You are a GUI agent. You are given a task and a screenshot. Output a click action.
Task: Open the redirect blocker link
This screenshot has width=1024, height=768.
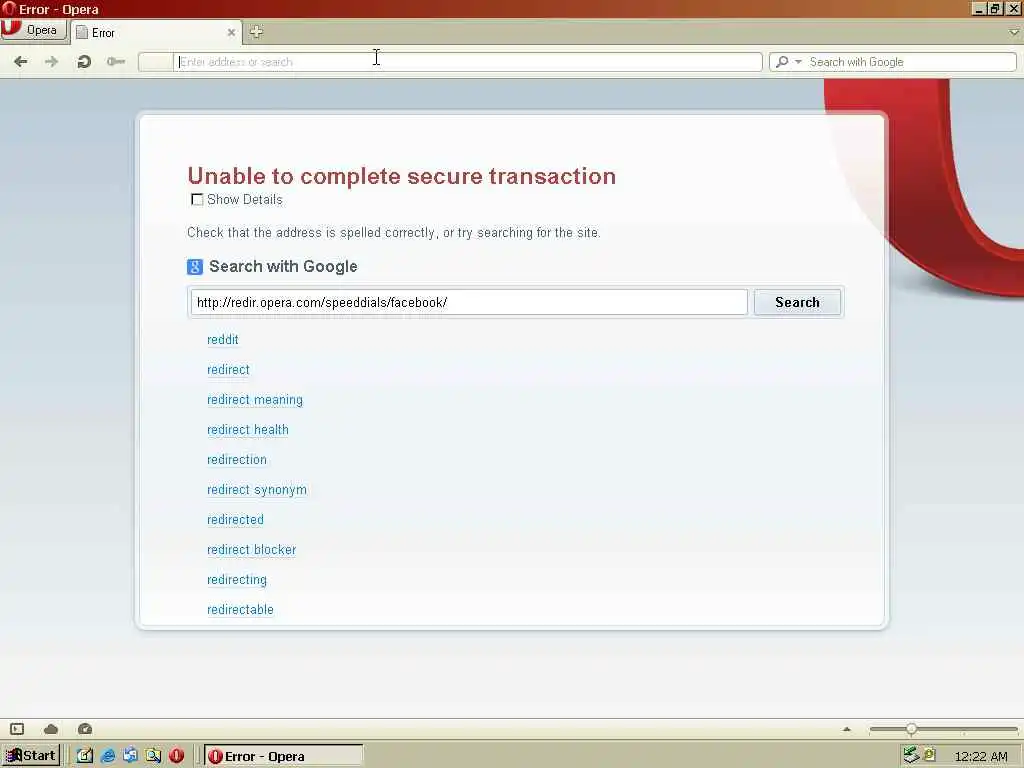[x=251, y=550]
